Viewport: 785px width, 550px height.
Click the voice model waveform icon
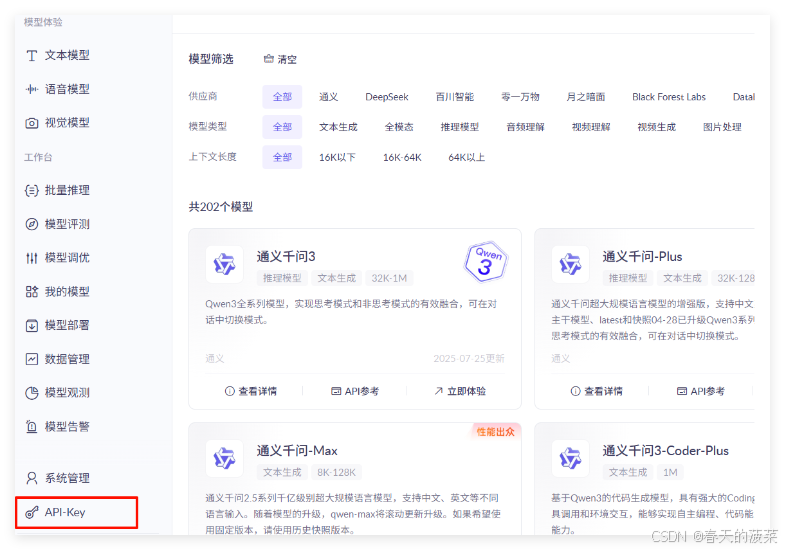coord(32,89)
